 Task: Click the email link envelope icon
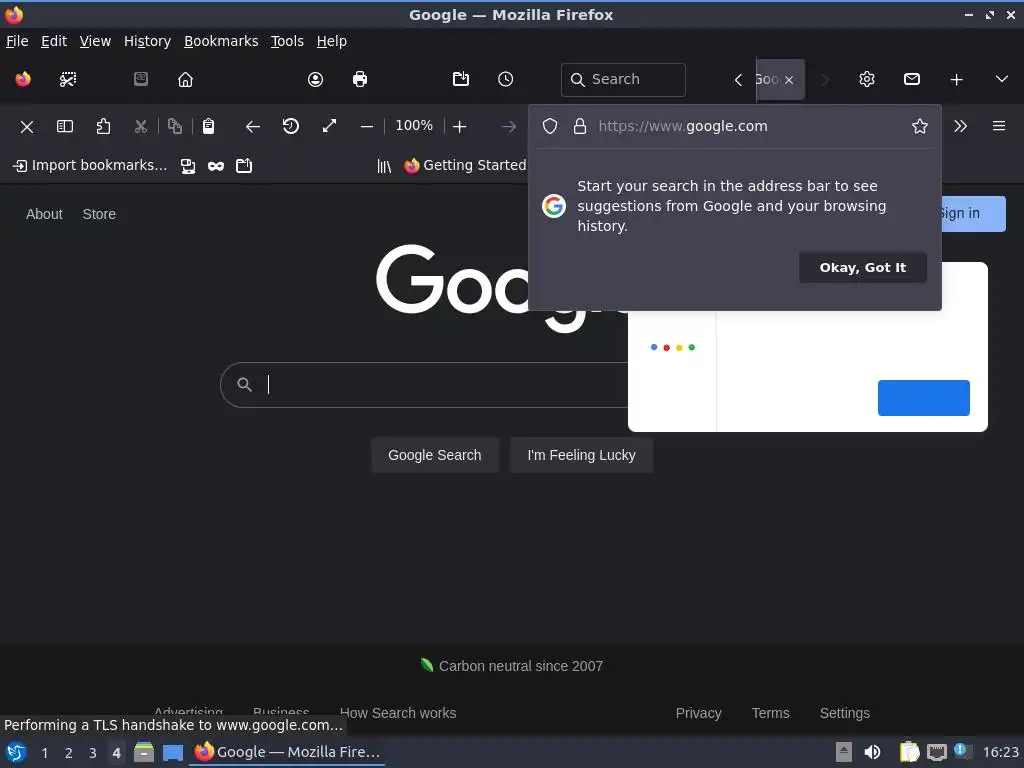pyautogui.click(x=912, y=79)
